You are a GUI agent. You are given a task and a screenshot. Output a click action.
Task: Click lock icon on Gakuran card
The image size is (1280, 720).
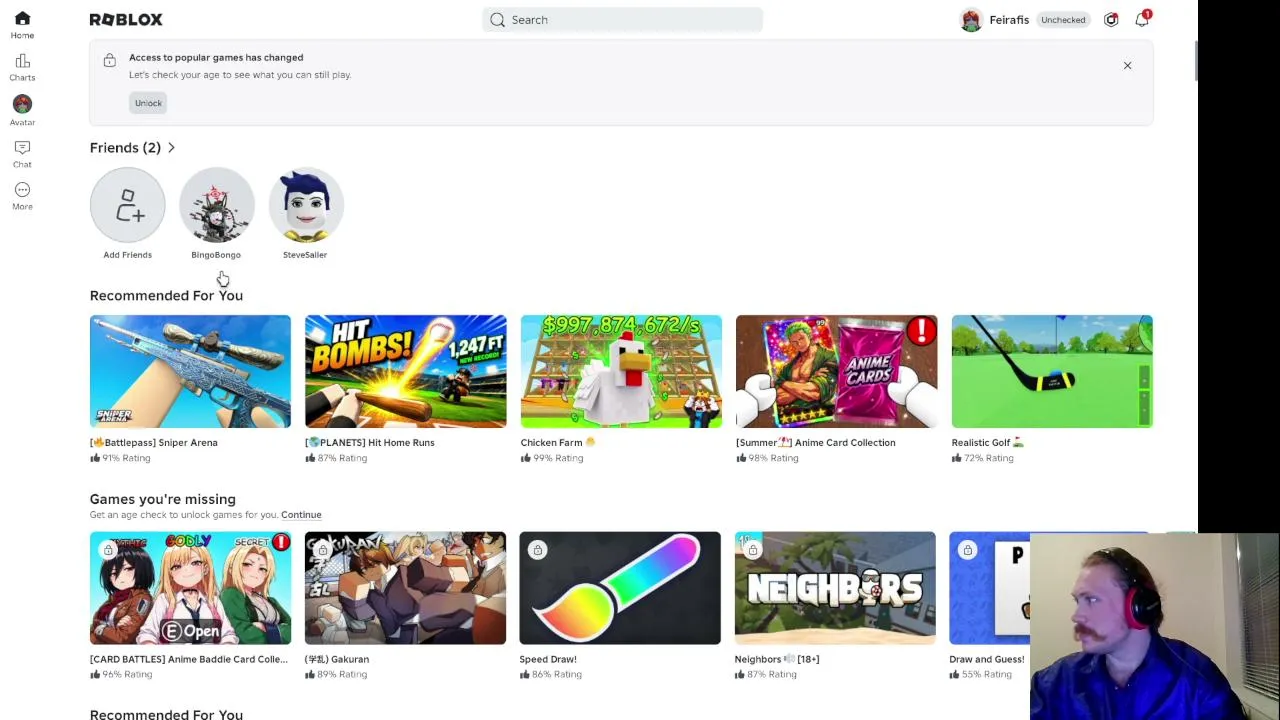[322, 550]
